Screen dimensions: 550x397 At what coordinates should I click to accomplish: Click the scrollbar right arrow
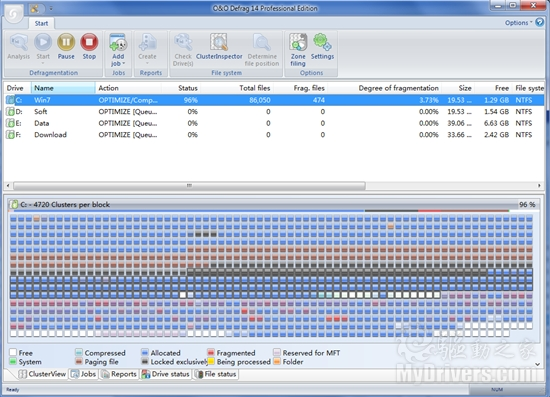539,186
